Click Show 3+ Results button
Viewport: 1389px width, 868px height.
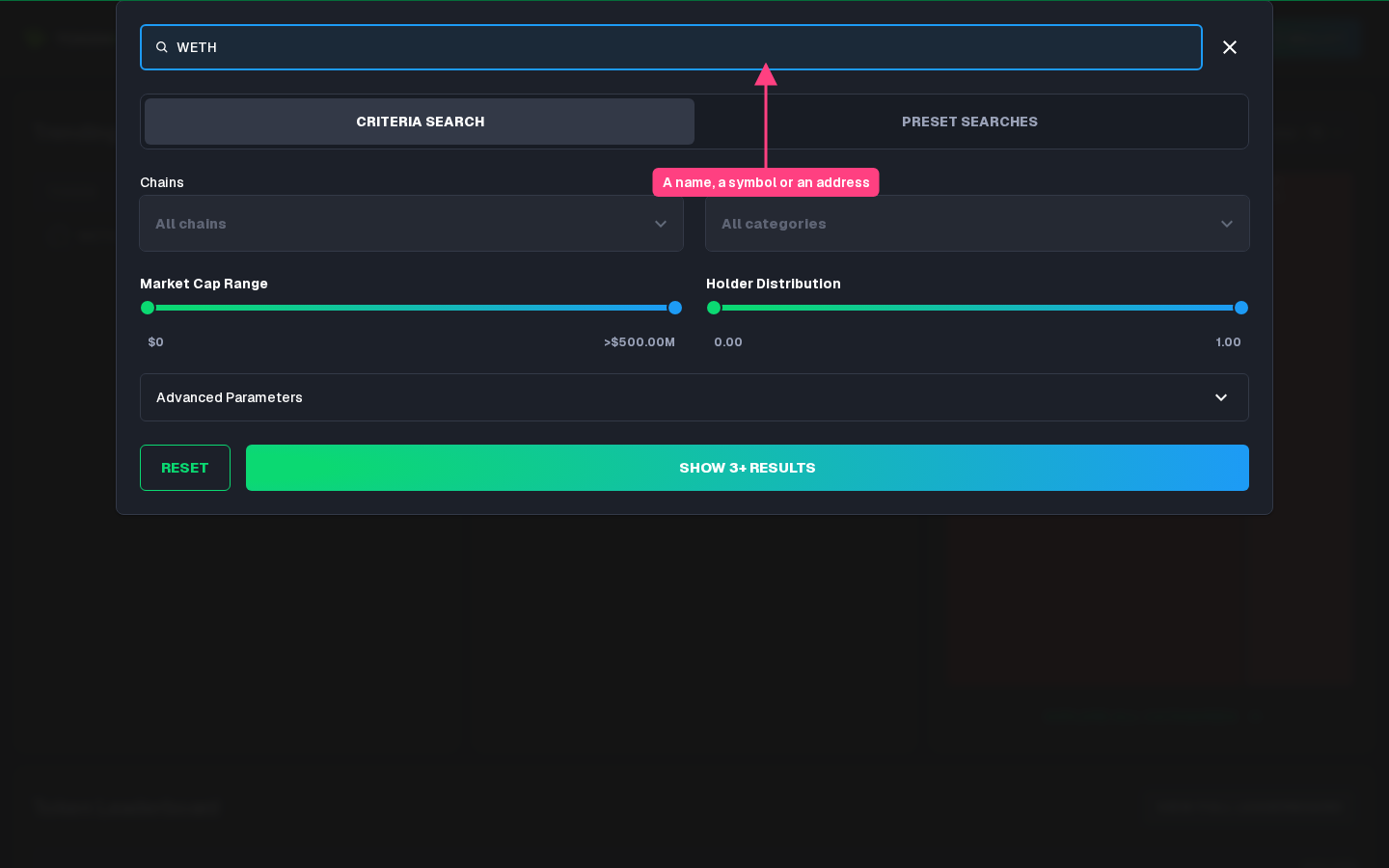(x=748, y=468)
